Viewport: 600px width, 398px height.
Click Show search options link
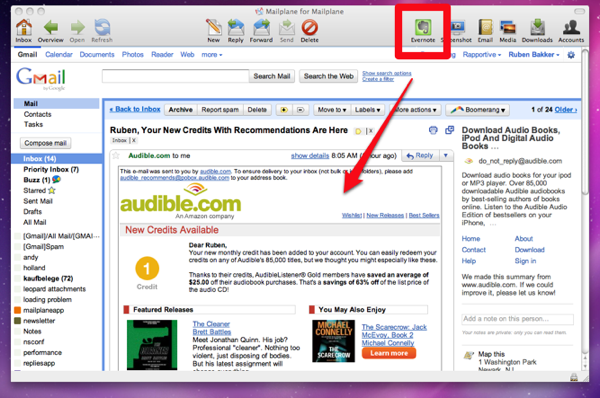click(386, 73)
